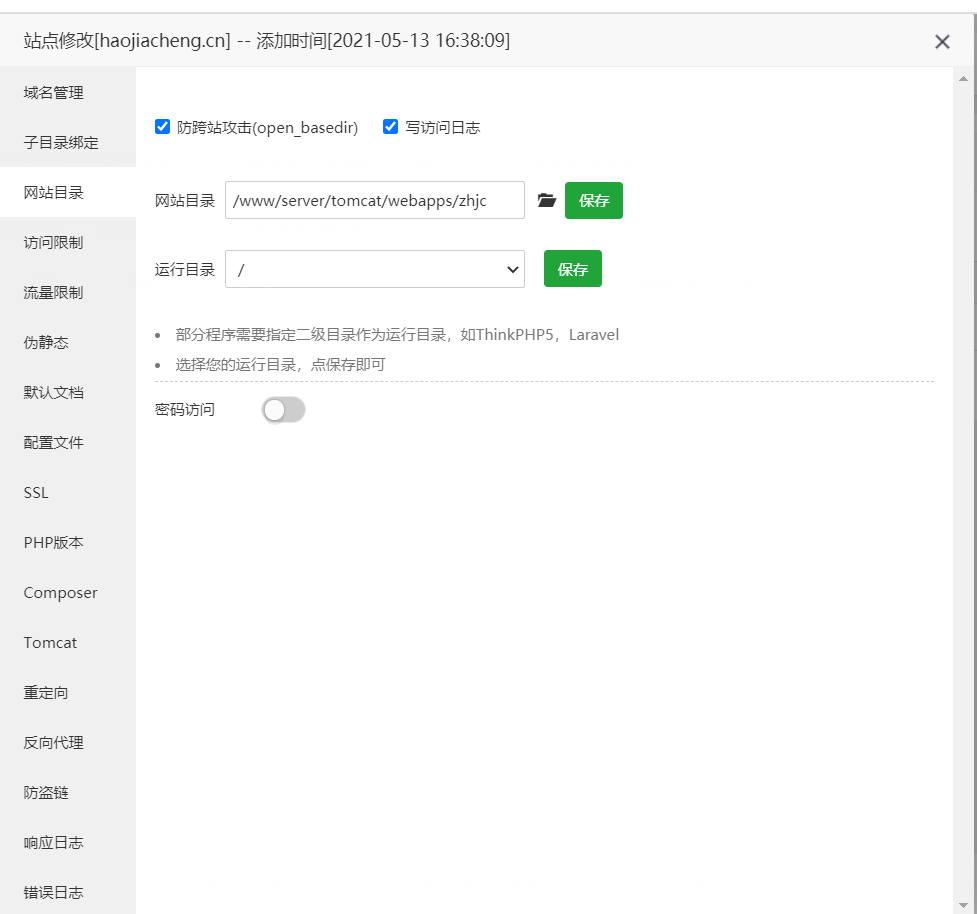The height and width of the screenshot is (914, 977).
Task: Open the 域名管理 tab
Action: [54, 93]
